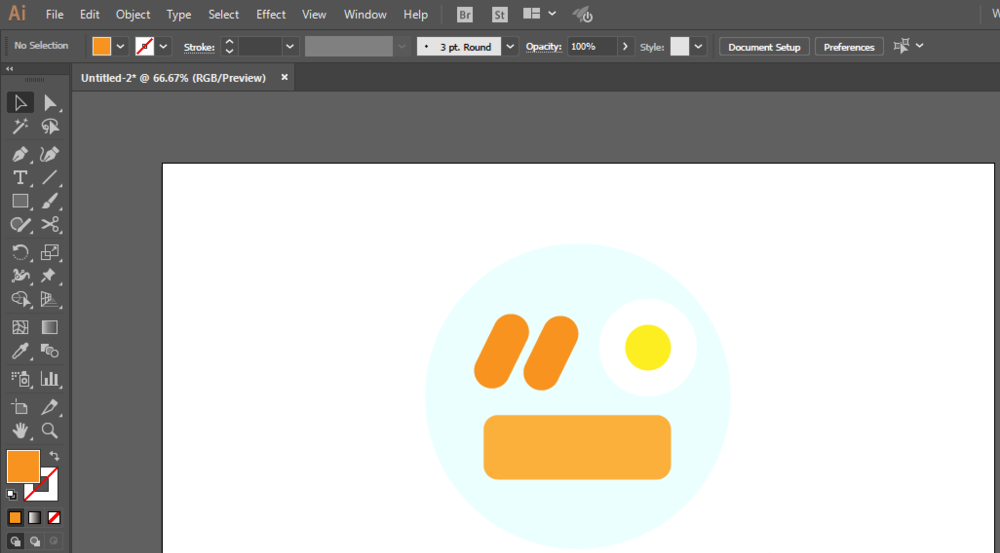Switch paint mode to Gradient
The image size is (1000, 553).
point(35,517)
